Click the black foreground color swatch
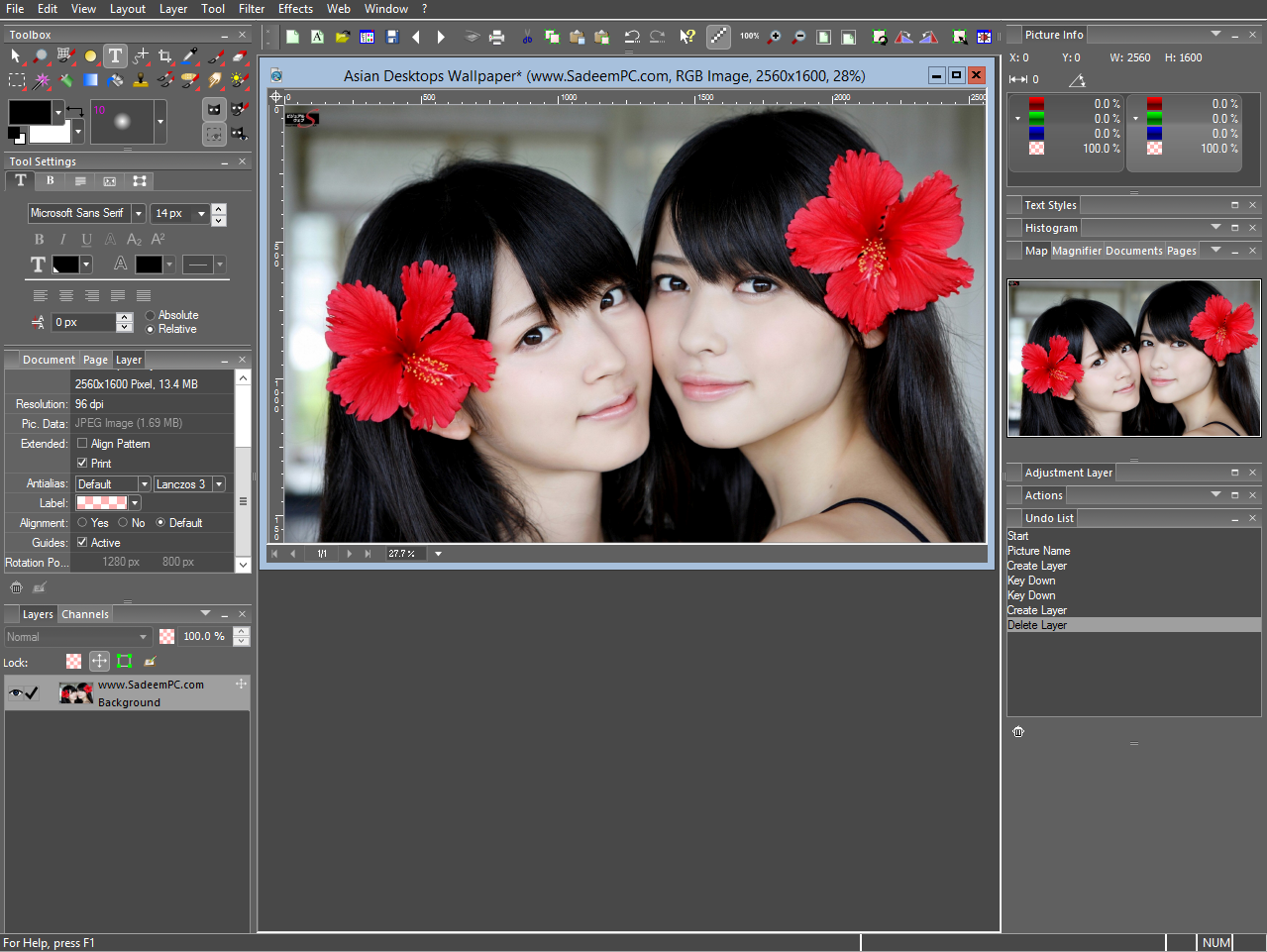This screenshot has height=952, width=1267. pyautogui.click(x=30, y=111)
